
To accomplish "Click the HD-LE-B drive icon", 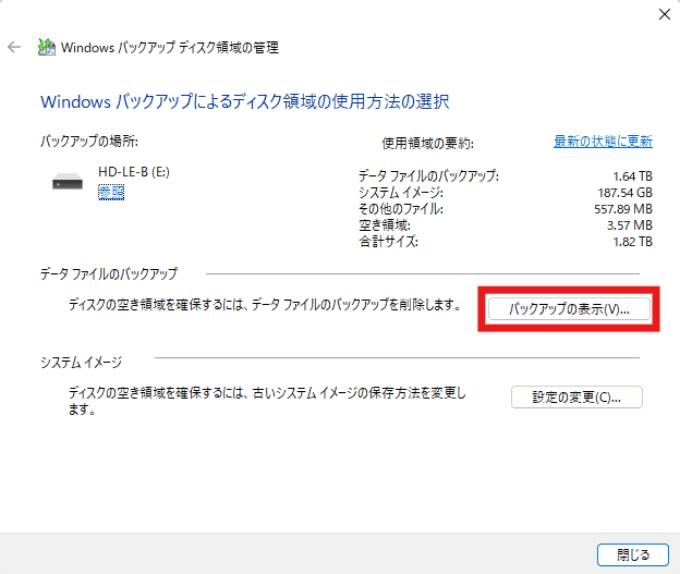I will (67, 182).
